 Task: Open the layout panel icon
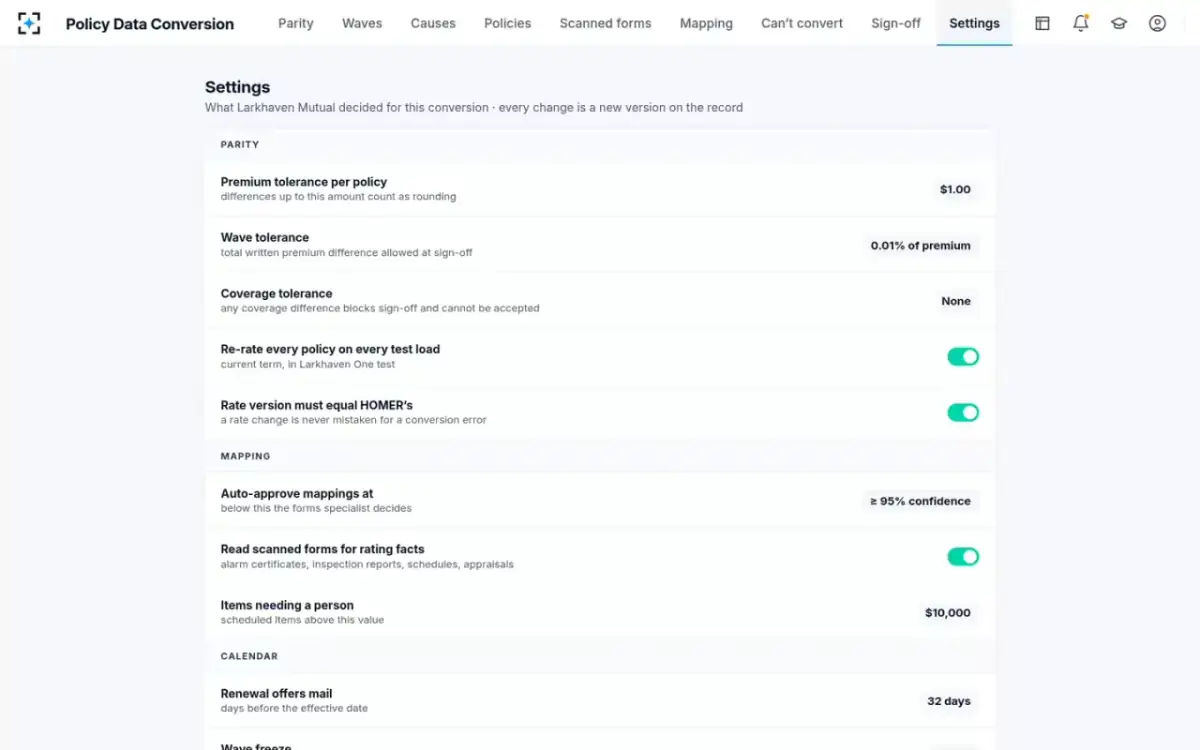pyautogui.click(x=1042, y=23)
